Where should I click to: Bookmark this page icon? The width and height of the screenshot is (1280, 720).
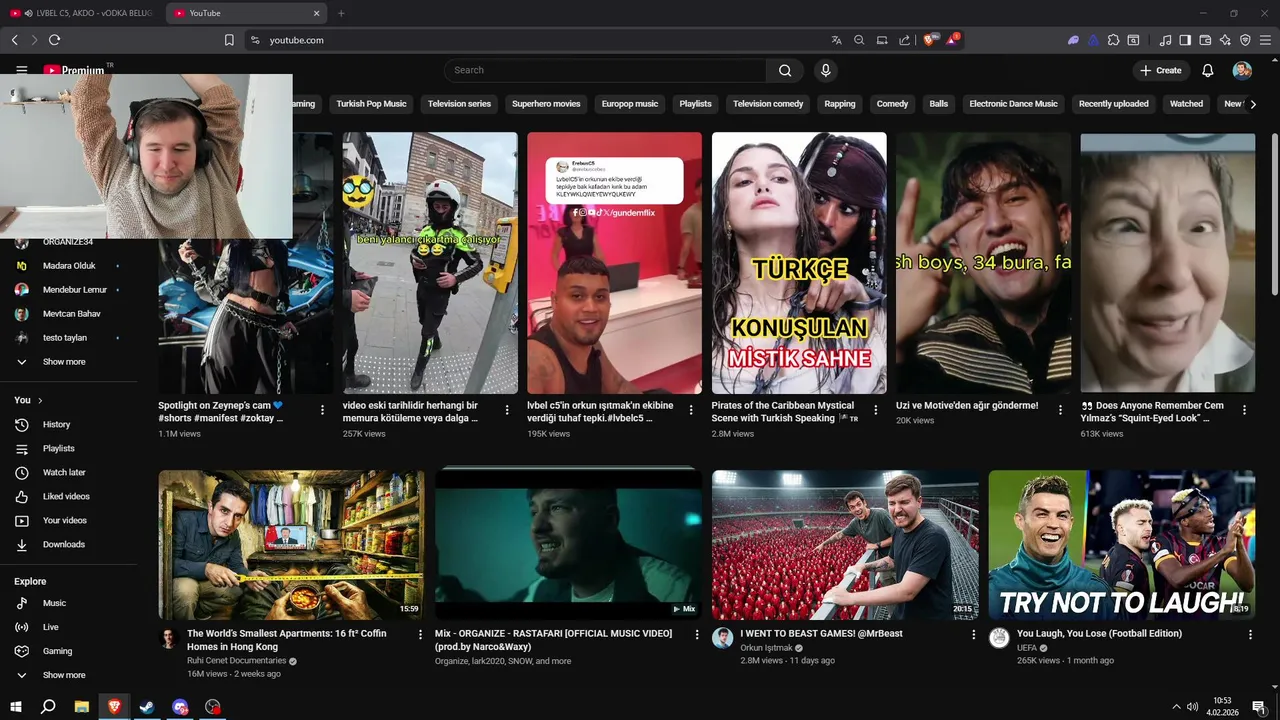point(229,40)
